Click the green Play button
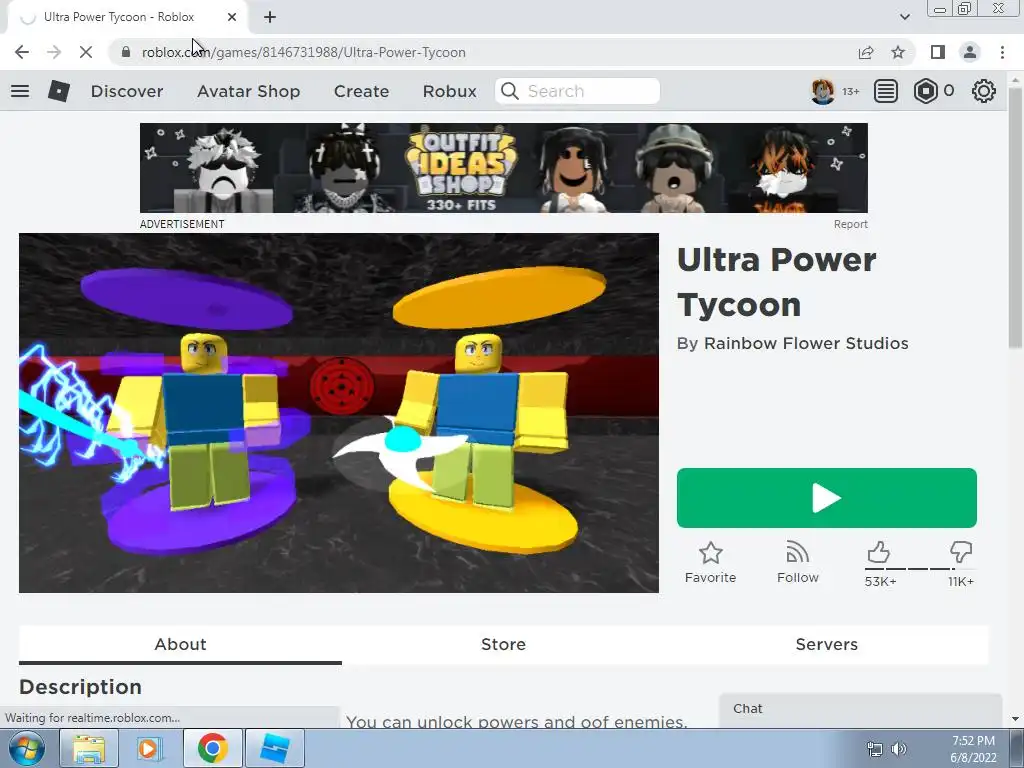This screenshot has width=1024, height=768. click(827, 498)
